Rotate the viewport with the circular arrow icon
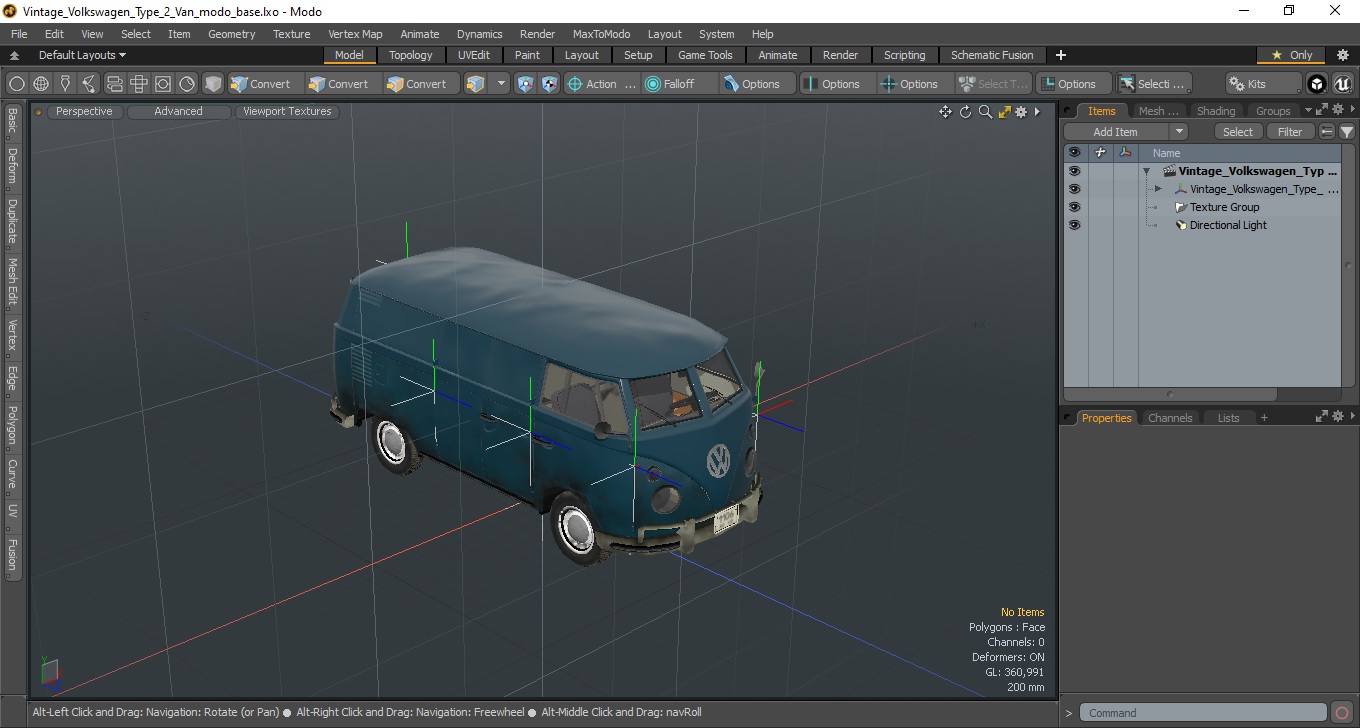This screenshot has width=1360, height=728. (966, 112)
